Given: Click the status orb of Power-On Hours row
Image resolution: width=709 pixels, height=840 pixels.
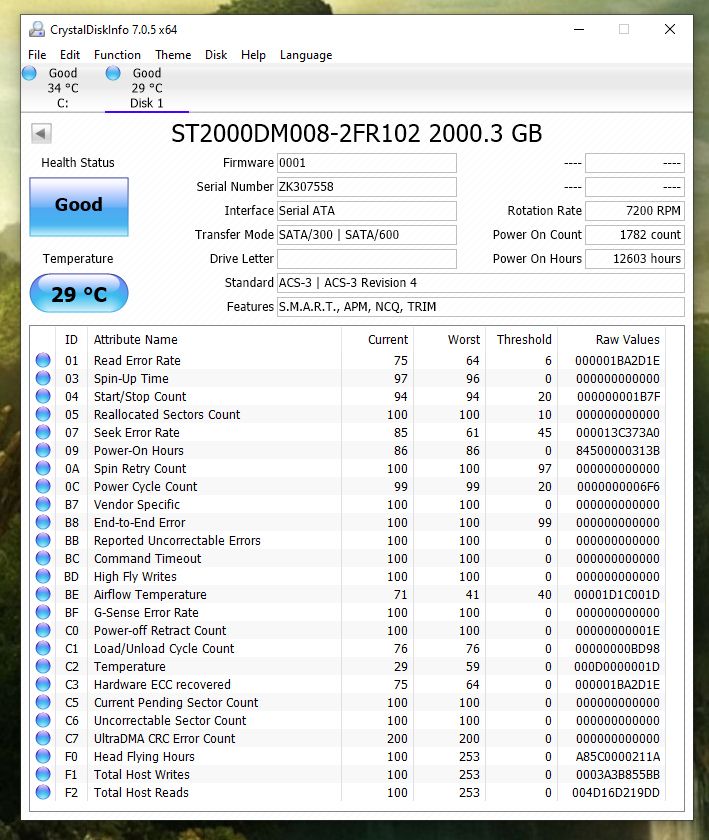Looking at the screenshot, I should 43,451.
